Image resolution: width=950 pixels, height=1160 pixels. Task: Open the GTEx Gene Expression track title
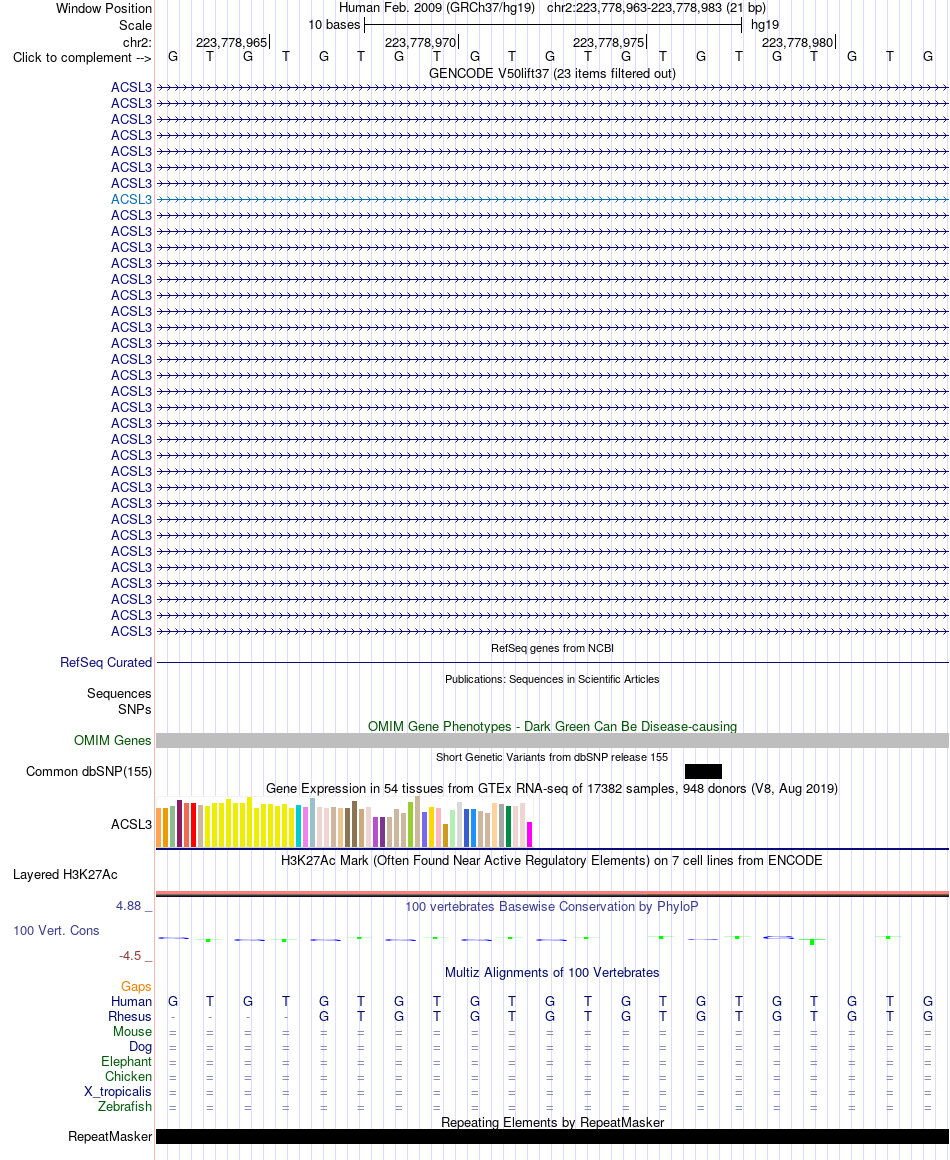click(552, 789)
